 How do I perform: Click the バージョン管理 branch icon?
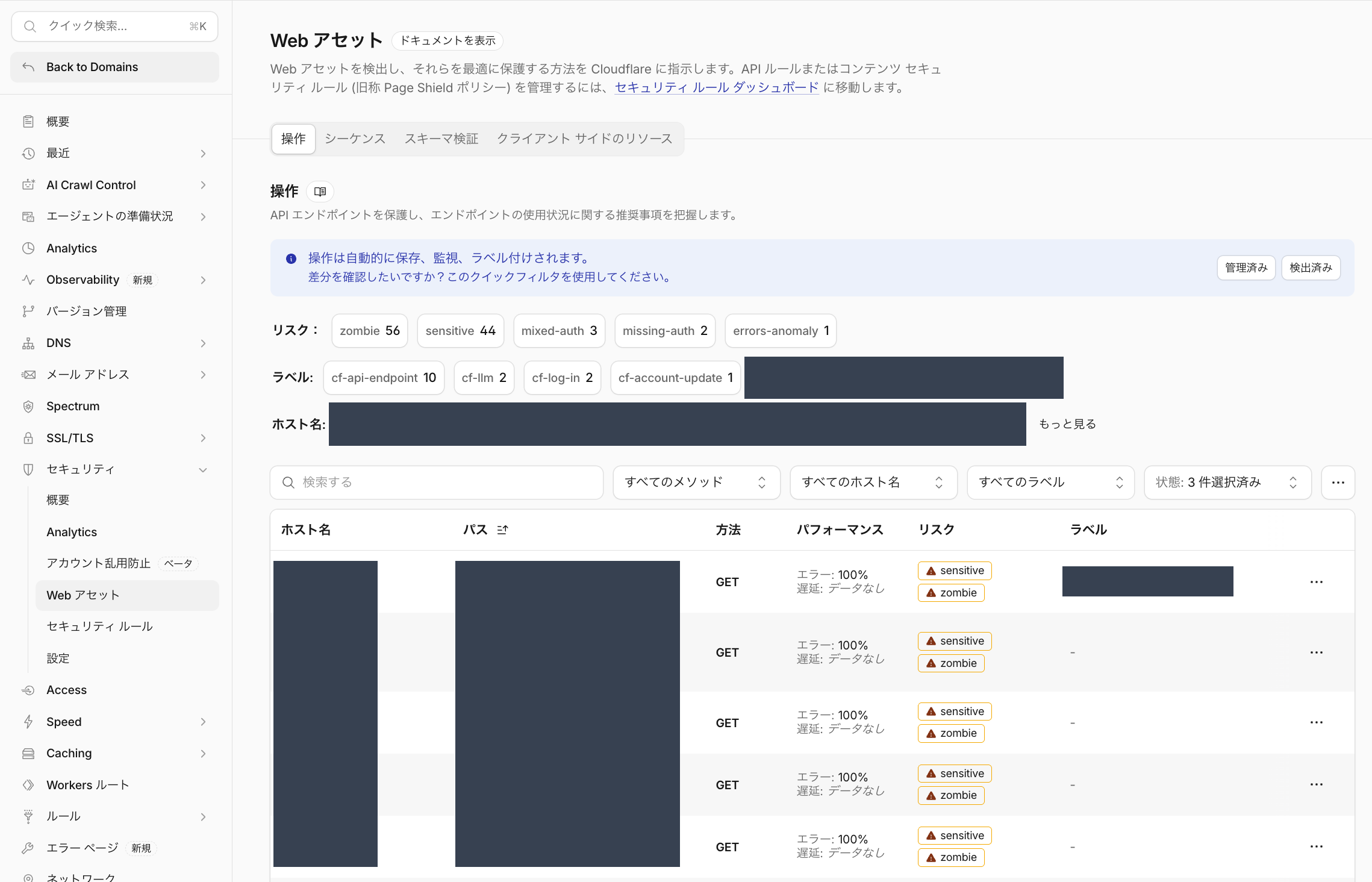pos(28,311)
